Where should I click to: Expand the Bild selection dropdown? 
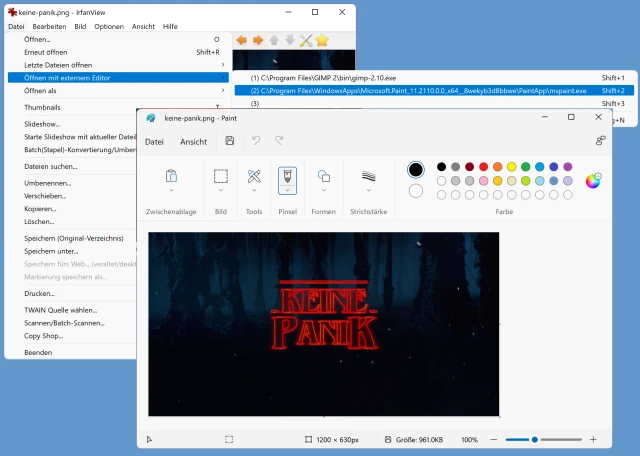coord(221,190)
